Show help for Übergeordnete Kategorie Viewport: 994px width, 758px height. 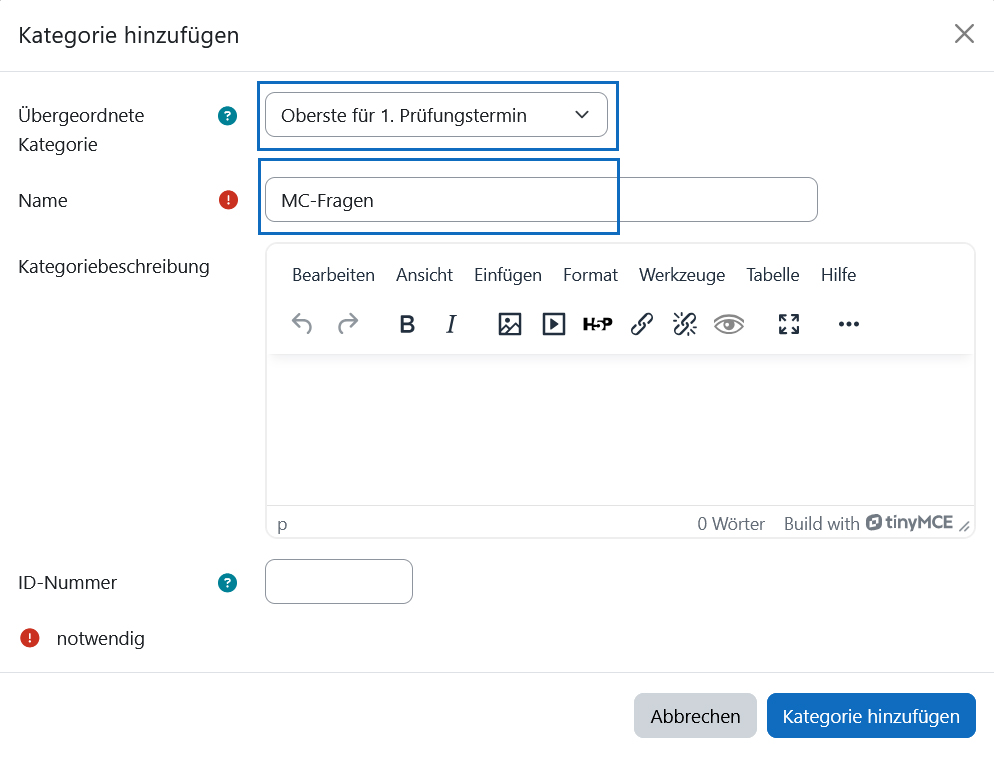pyautogui.click(x=227, y=116)
